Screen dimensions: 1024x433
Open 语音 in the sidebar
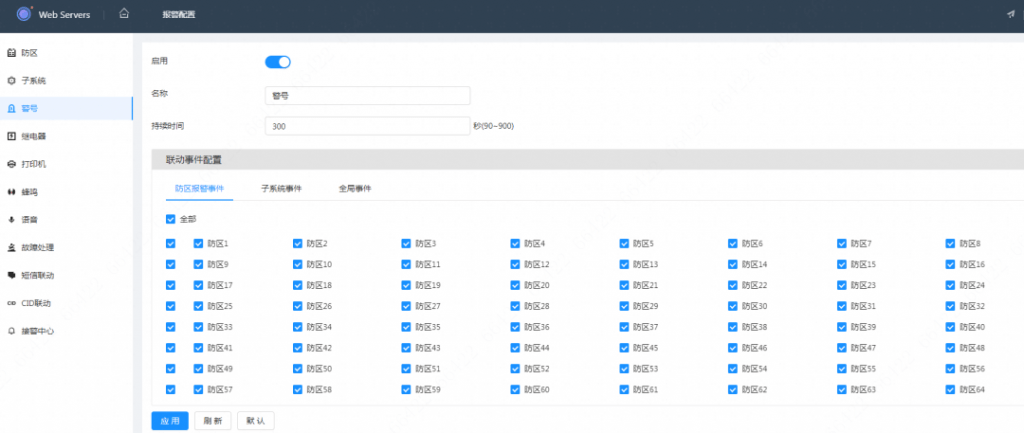[30, 219]
